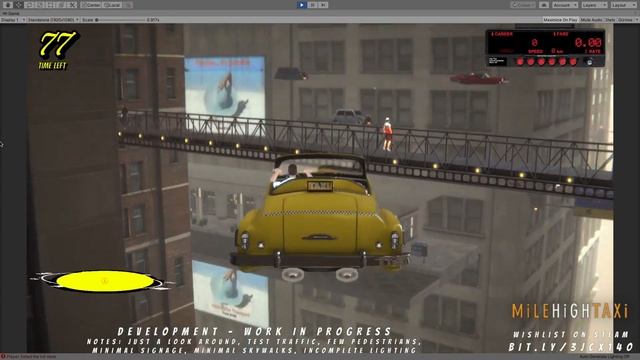Image resolution: width=640 pixels, height=360 pixels.
Task: Open the Display 1 dropdown
Action: tap(13, 20)
